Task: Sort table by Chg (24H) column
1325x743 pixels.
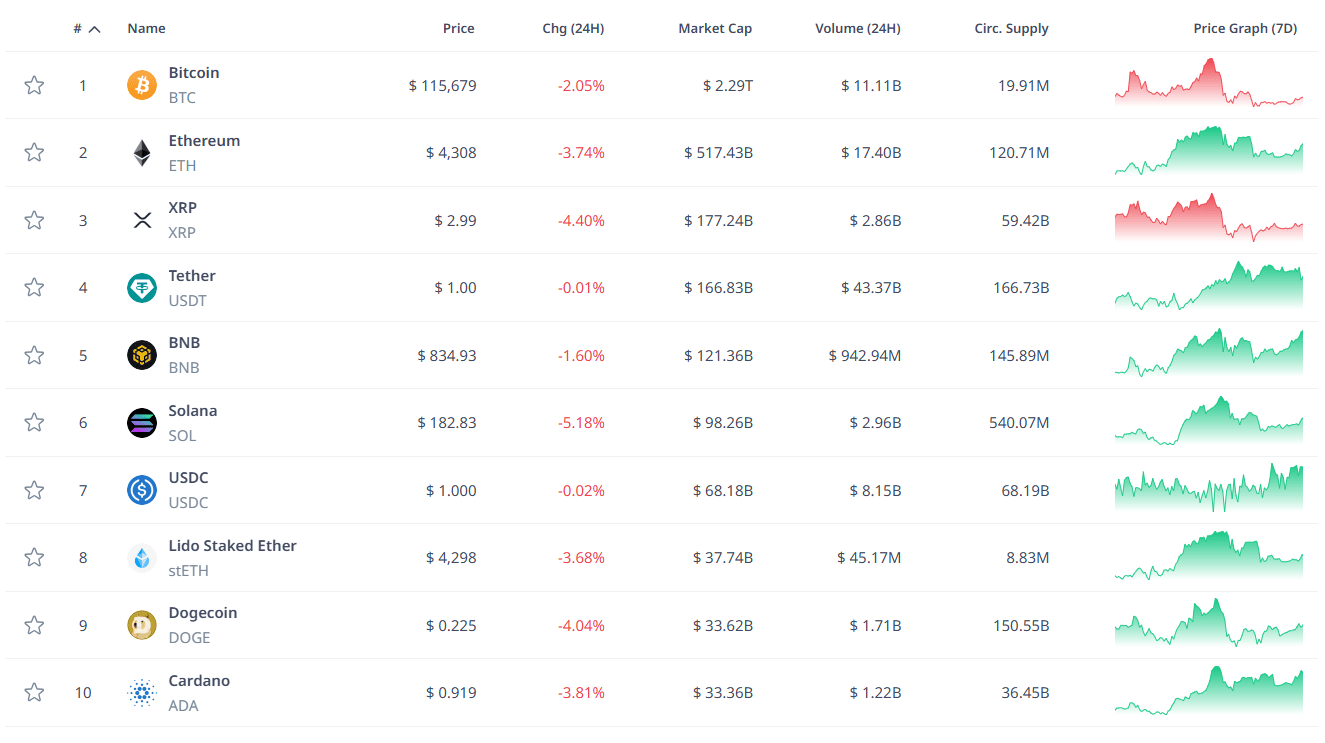Action: coord(573,29)
